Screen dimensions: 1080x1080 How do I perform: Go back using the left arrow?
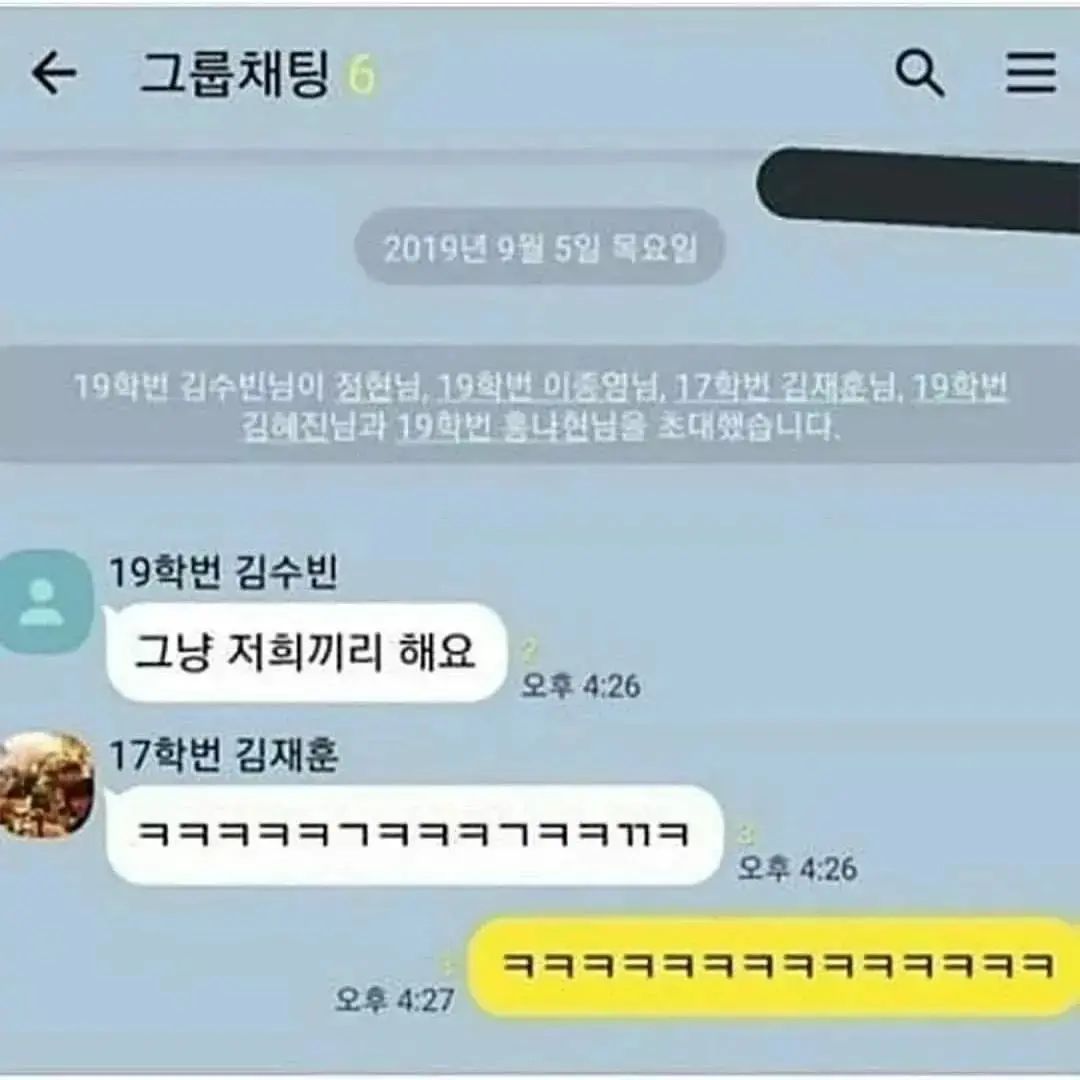click(x=54, y=74)
